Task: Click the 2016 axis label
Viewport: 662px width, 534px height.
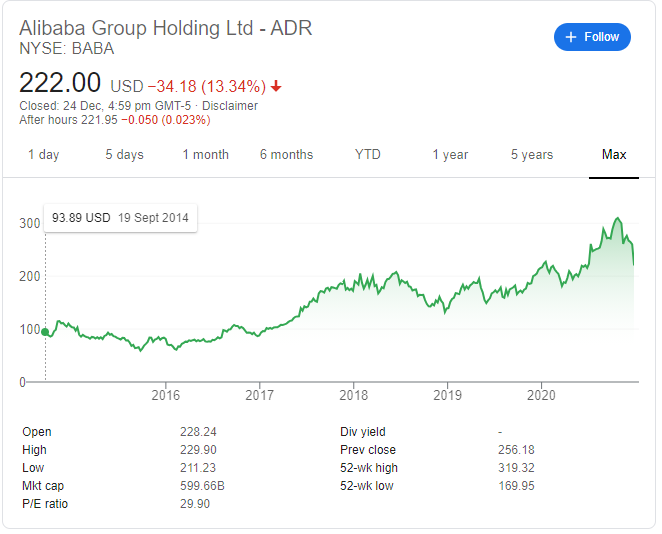Action: [166, 395]
